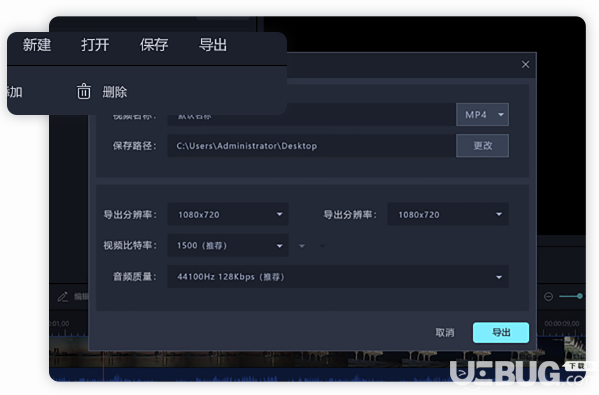Viewport: 599px width, 395px height.
Task: Open the 音频质量 44100Hz 128Kbps dropdown
Action: (x=338, y=277)
